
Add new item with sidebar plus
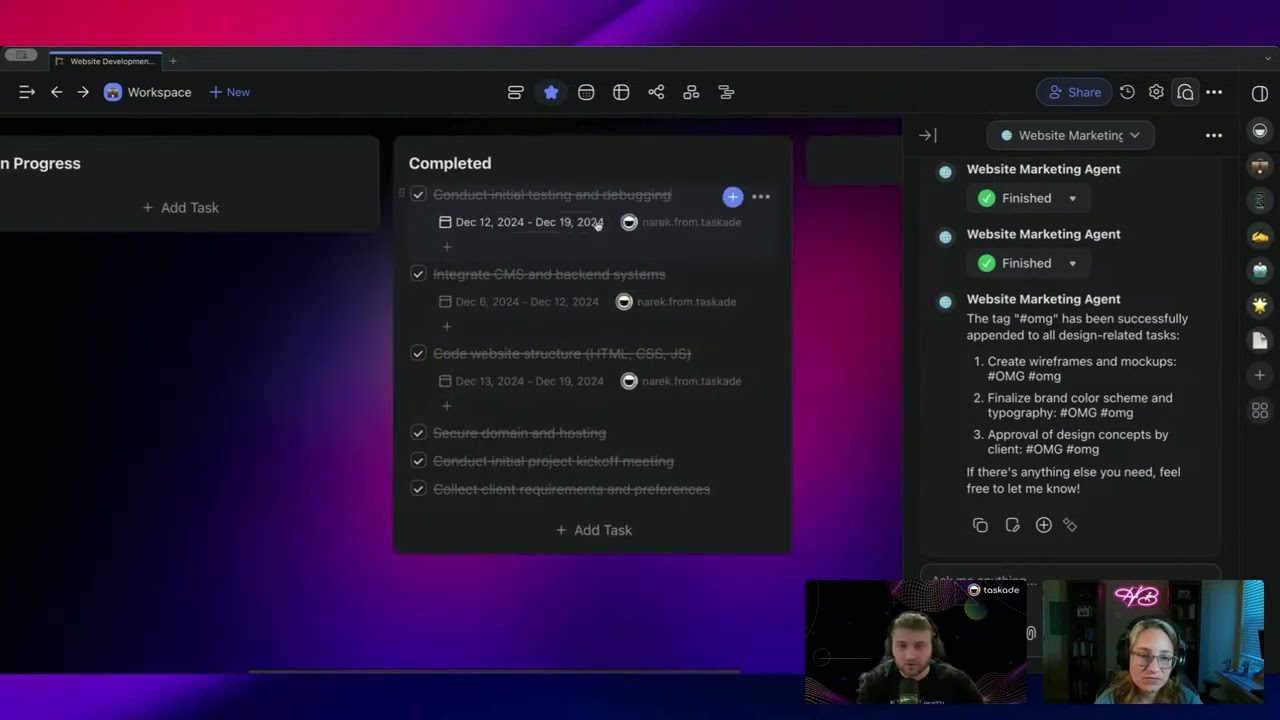pyautogui.click(x=1260, y=375)
